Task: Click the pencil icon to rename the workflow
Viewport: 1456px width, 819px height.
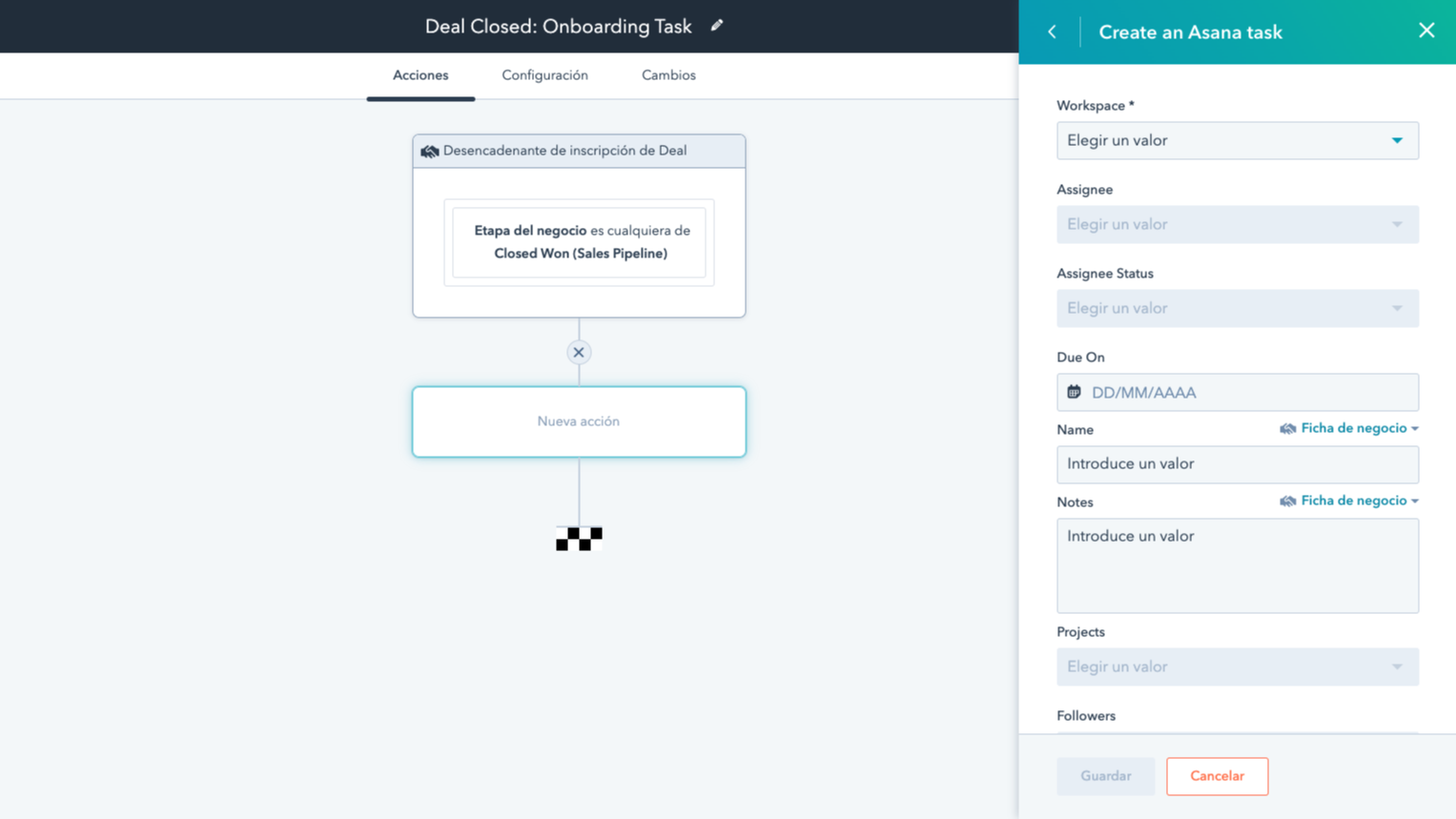Action: point(716,27)
